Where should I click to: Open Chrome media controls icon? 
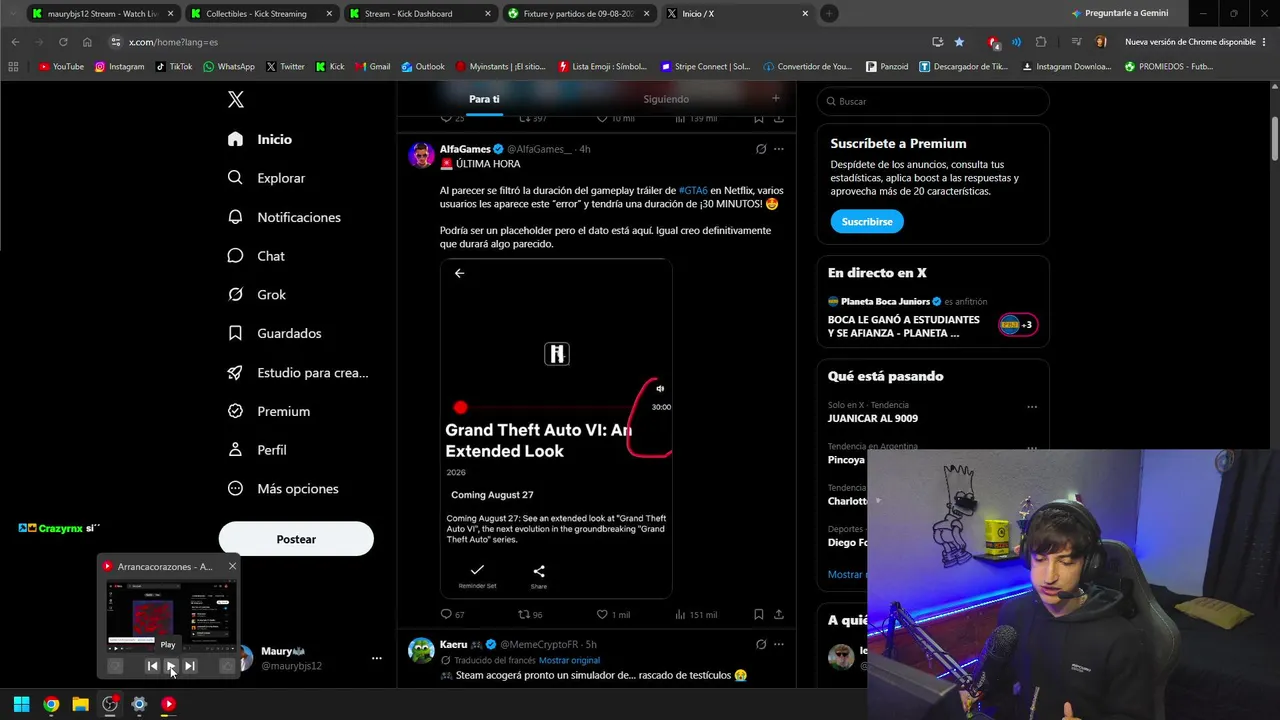tap(1076, 42)
